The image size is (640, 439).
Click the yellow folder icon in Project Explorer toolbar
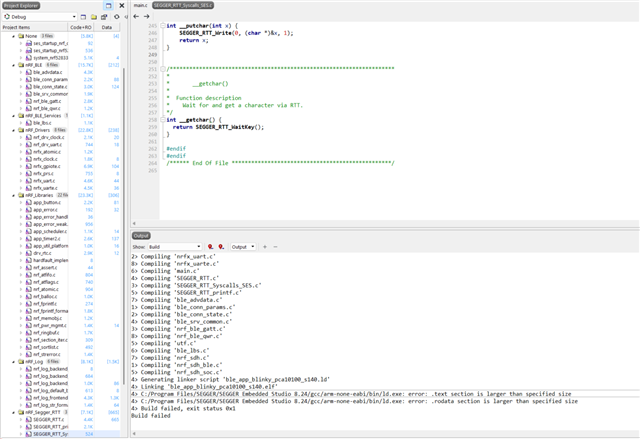94,17
